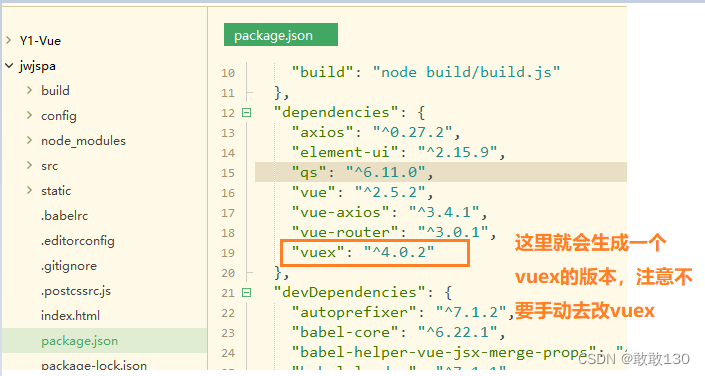
Task: Click the "^2.15.9" version value
Action: pos(457,152)
